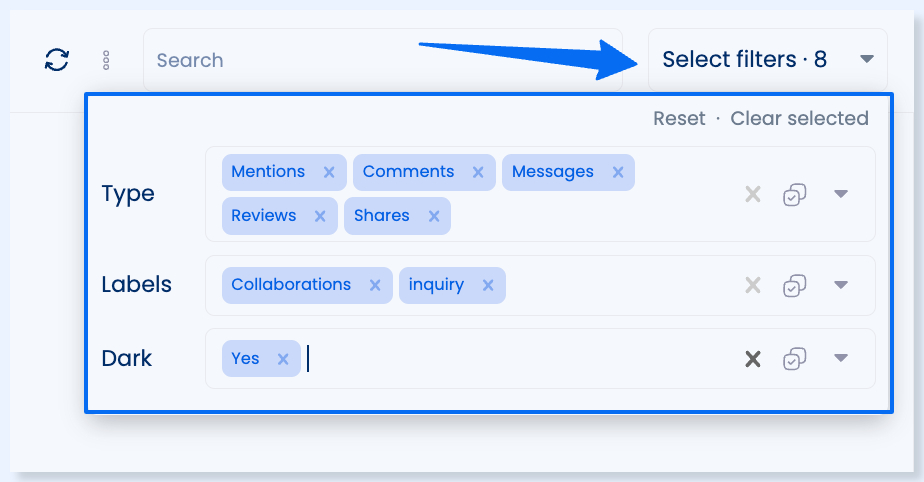The image size is (924, 482).
Task: Clear all values in Type row
Action: (x=753, y=194)
